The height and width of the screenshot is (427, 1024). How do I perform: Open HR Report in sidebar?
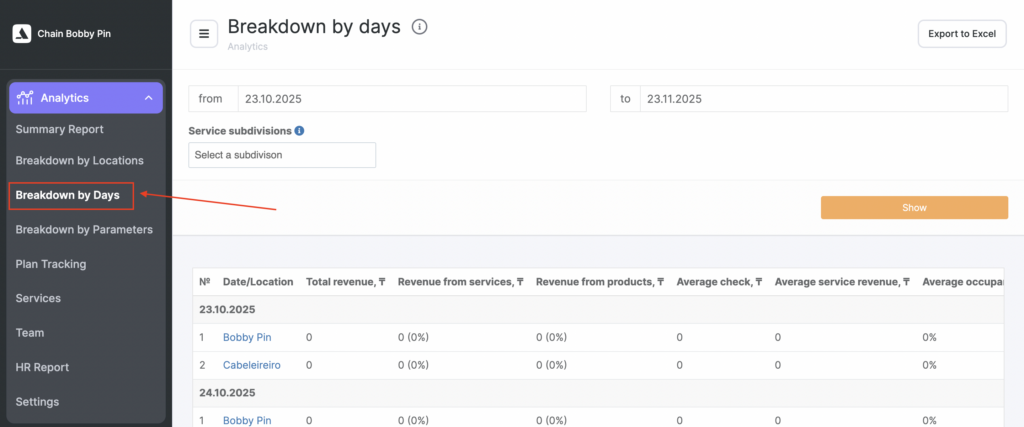tap(42, 367)
